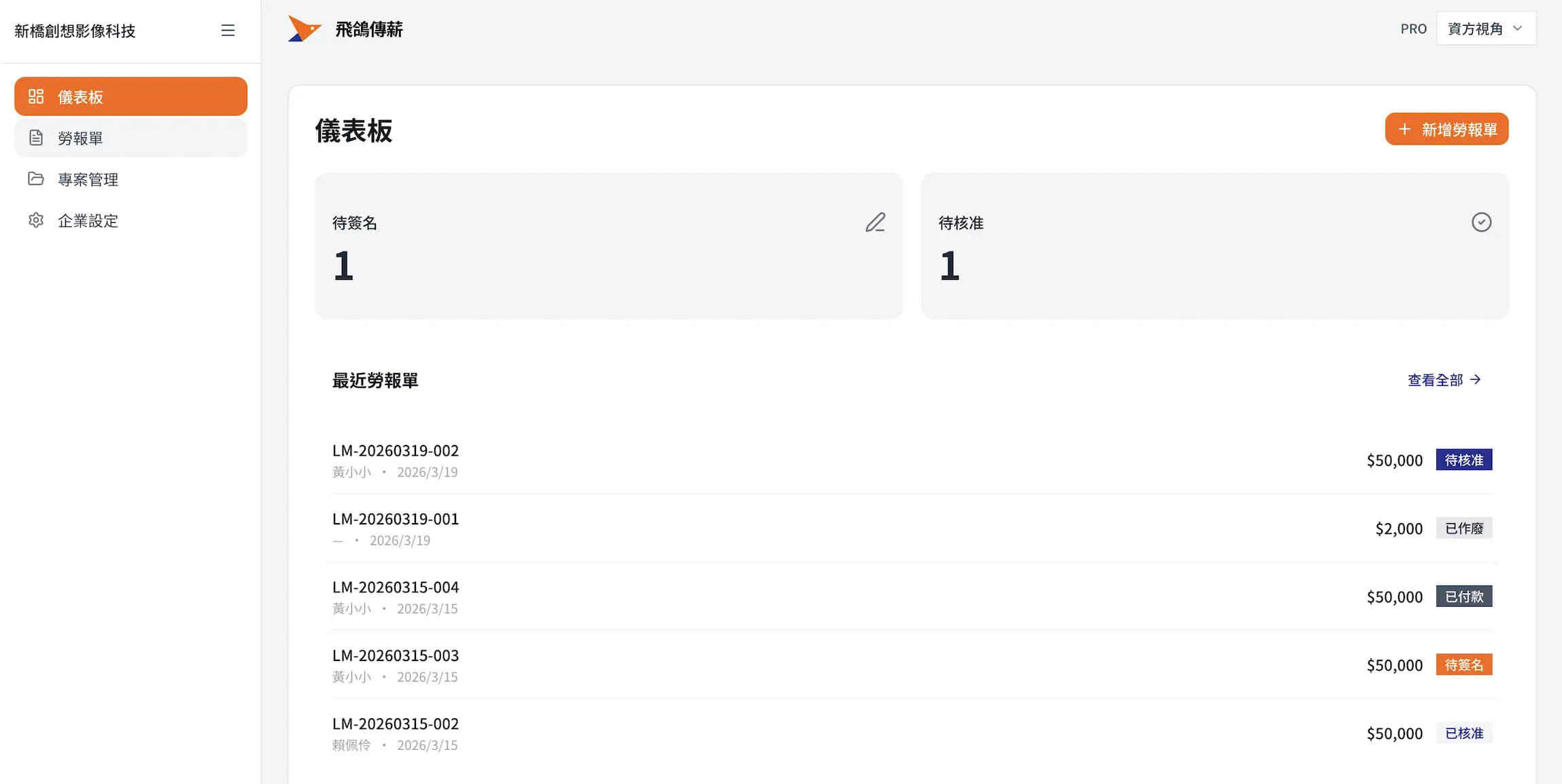Click the 儀表板 grid icon in sidebar
1562x784 pixels.
pos(36,96)
